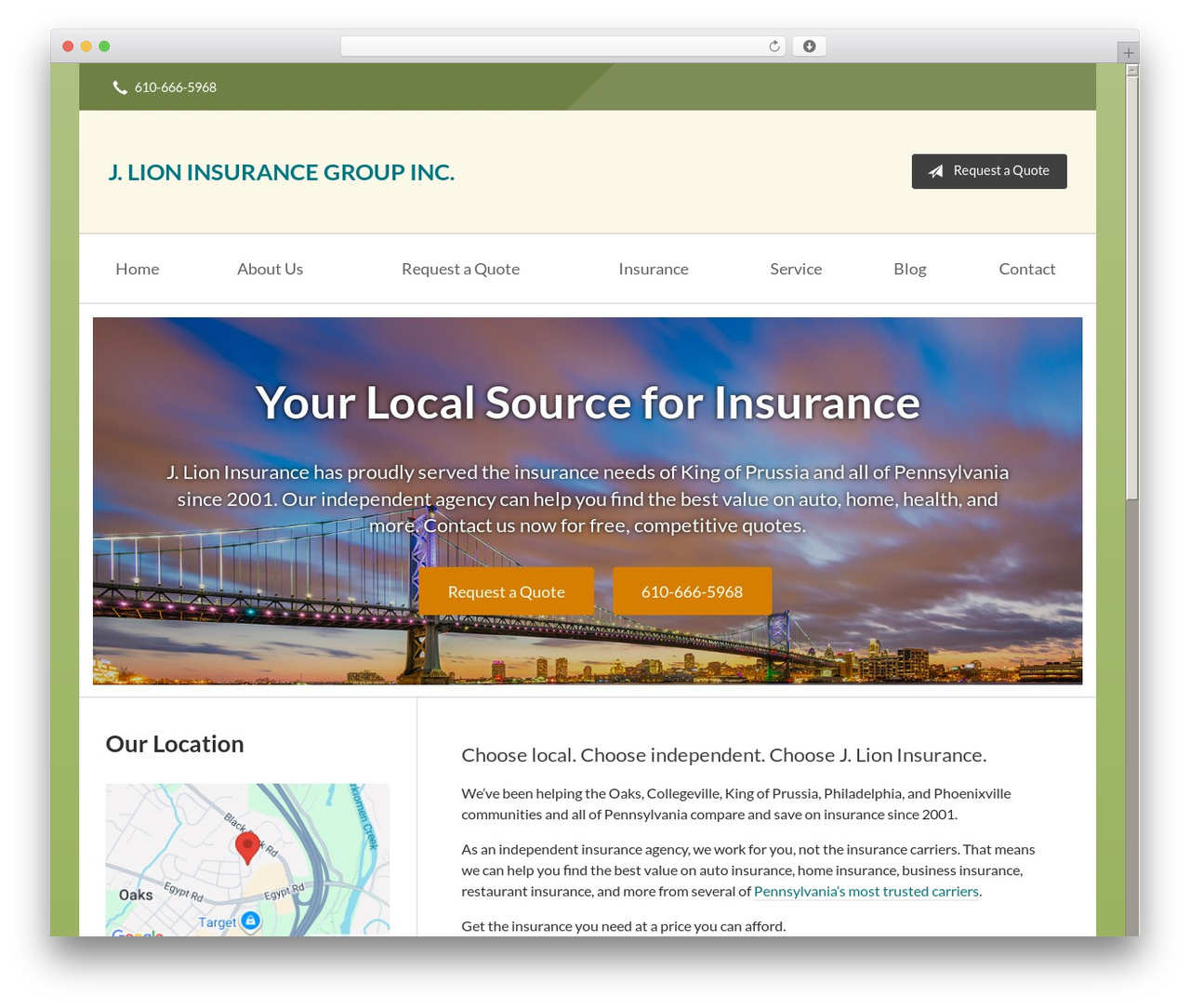
Task: Click the red map pin marker
Action: click(247, 848)
